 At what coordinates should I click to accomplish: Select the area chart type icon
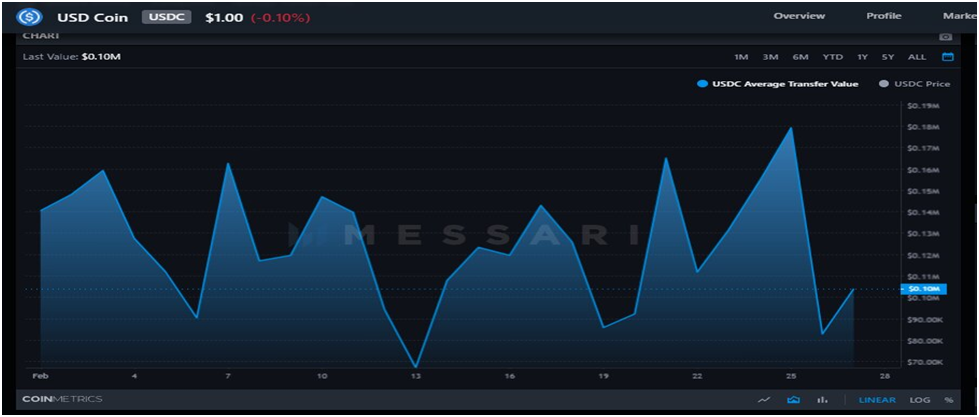tap(793, 400)
